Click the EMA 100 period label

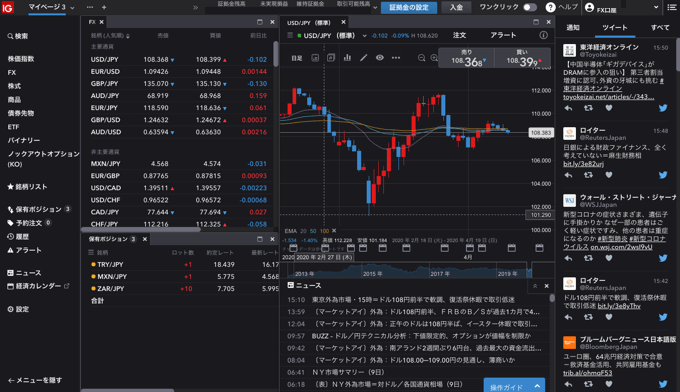[x=324, y=231]
